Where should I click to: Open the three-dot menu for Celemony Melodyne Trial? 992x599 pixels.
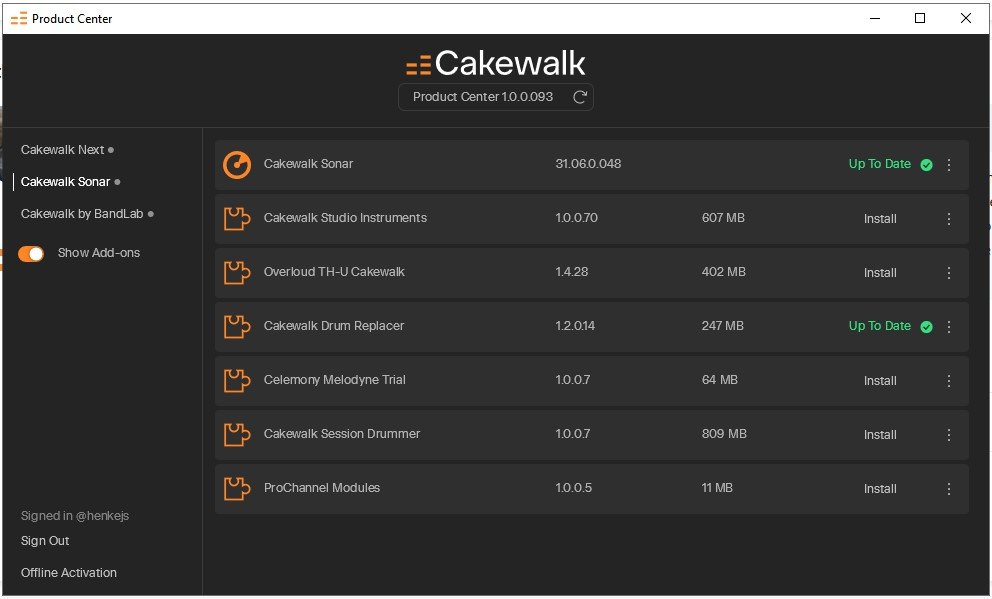[x=949, y=381]
